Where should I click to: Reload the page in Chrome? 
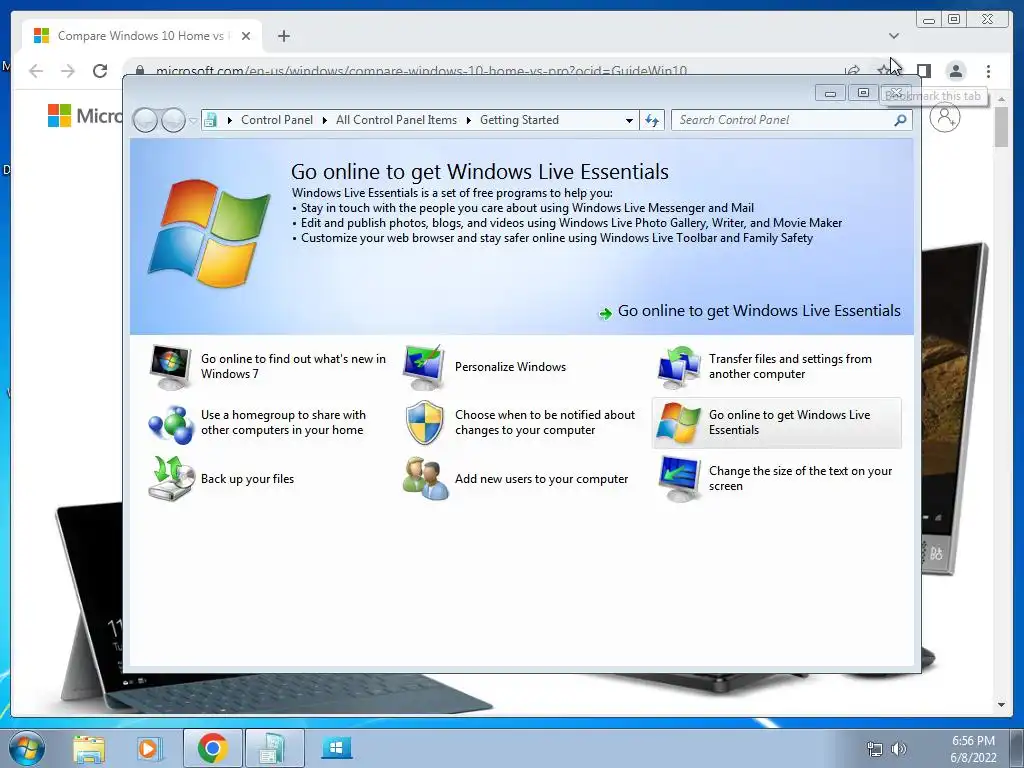click(x=100, y=71)
